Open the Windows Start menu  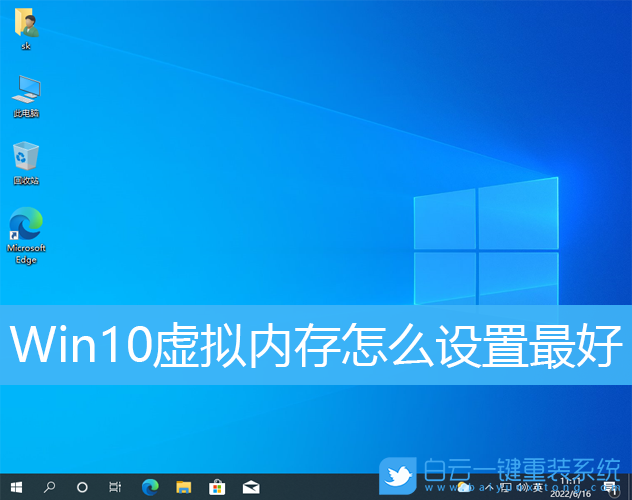tap(16, 488)
